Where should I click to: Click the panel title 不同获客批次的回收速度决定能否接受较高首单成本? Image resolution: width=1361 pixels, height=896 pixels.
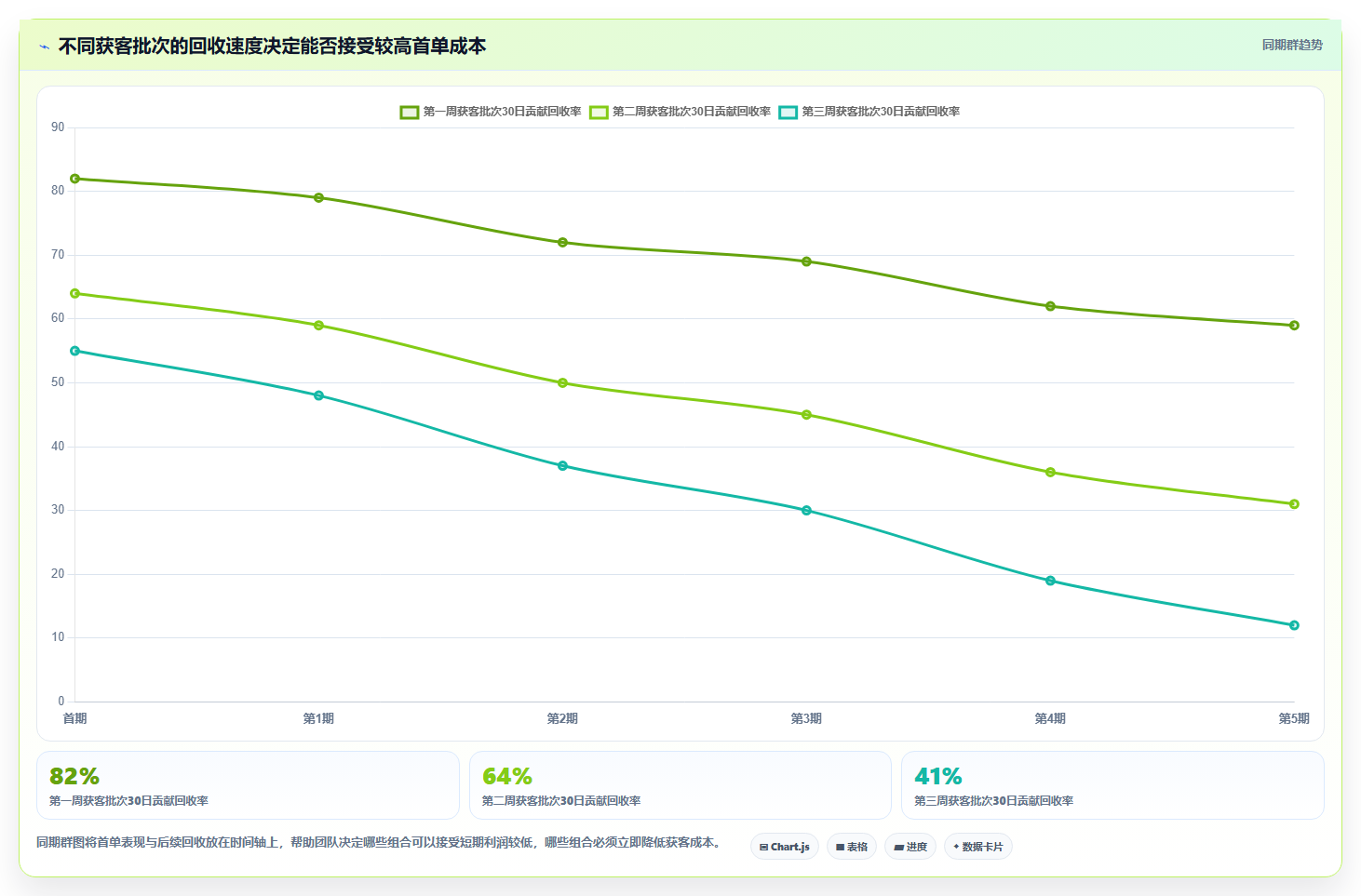tap(272, 47)
